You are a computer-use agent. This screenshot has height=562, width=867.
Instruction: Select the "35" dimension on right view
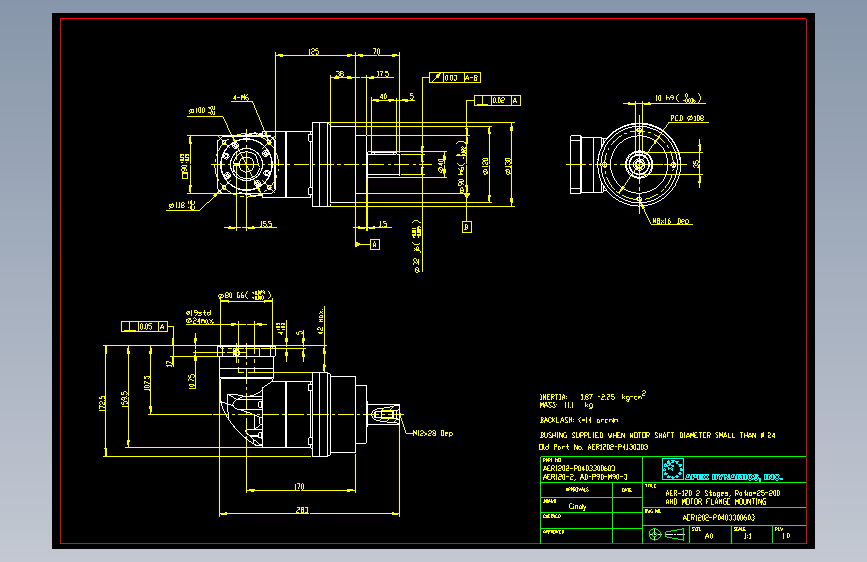click(696, 164)
